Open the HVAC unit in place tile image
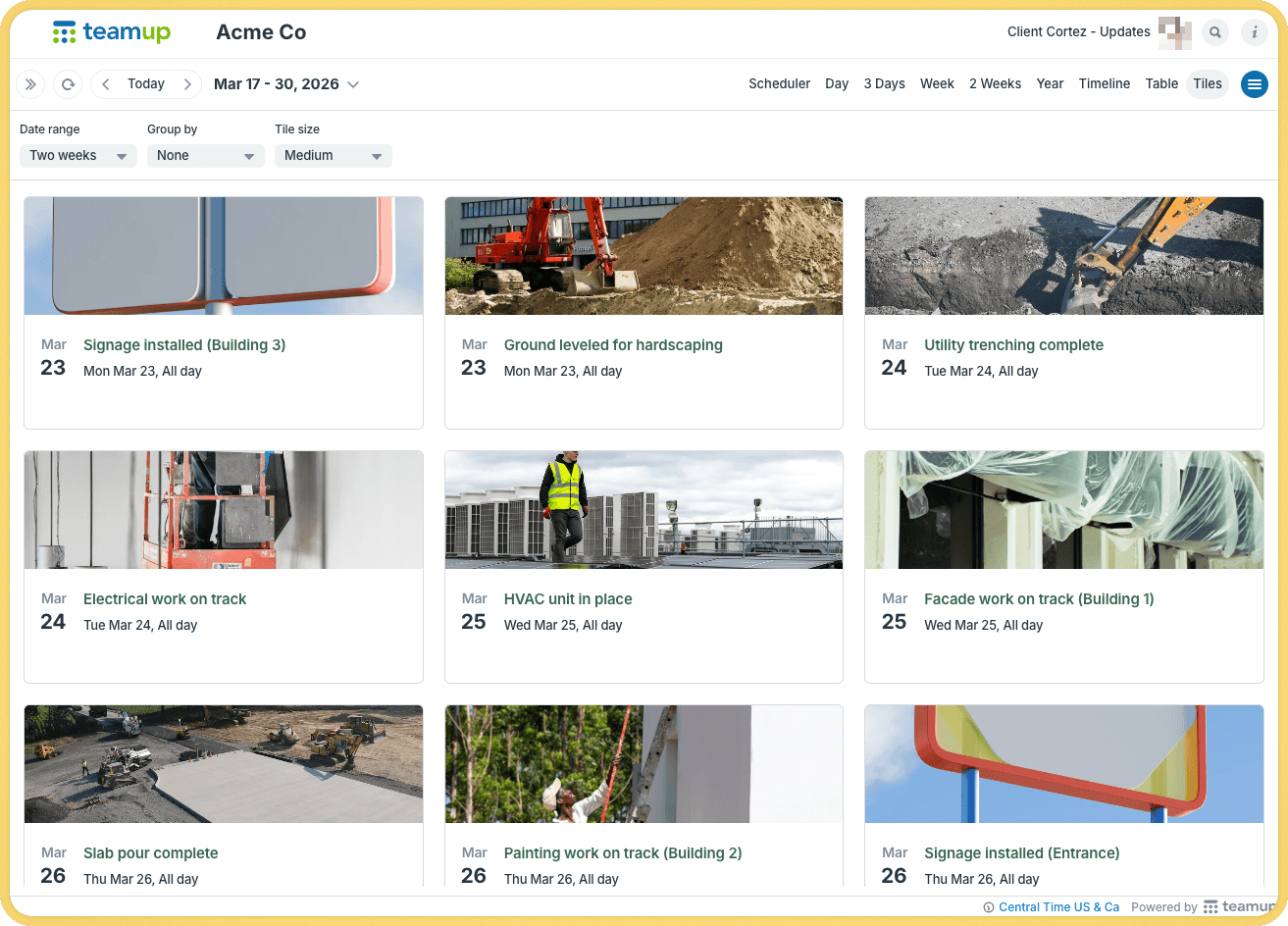This screenshot has height=926, width=1288. pyautogui.click(x=644, y=510)
